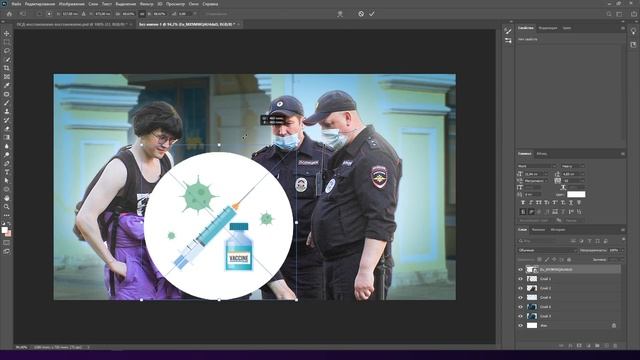Click the Home icon in options bar
The width and height of the screenshot is (640, 360).
coord(9,14)
